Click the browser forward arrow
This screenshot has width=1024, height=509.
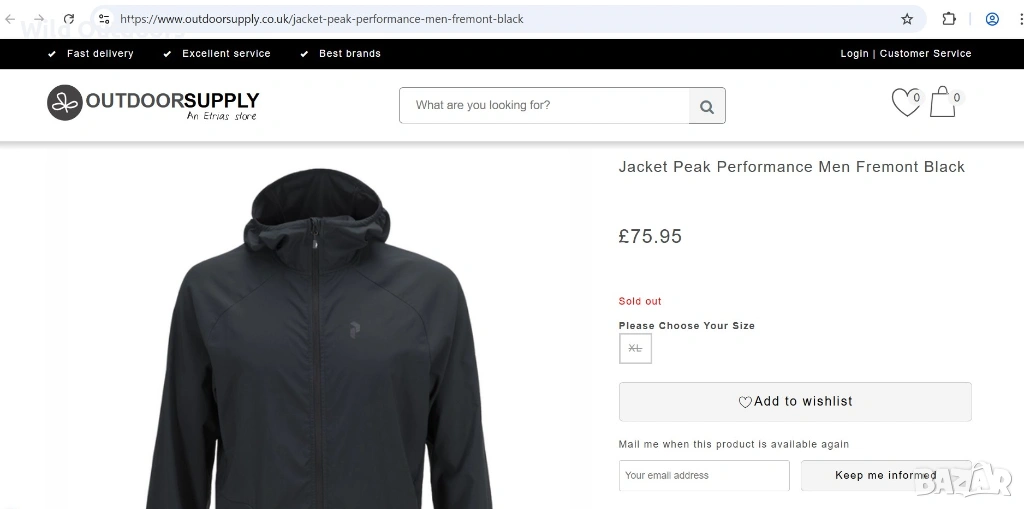pyautogui.click(x=39, y=19)
